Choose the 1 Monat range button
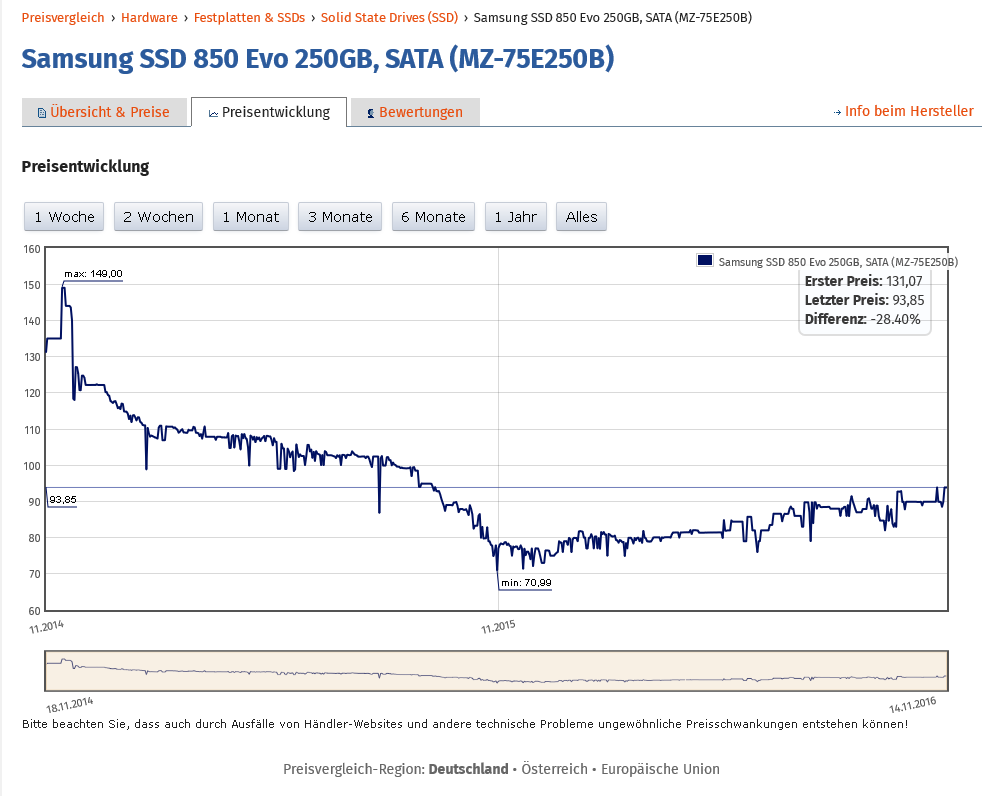 250,217
